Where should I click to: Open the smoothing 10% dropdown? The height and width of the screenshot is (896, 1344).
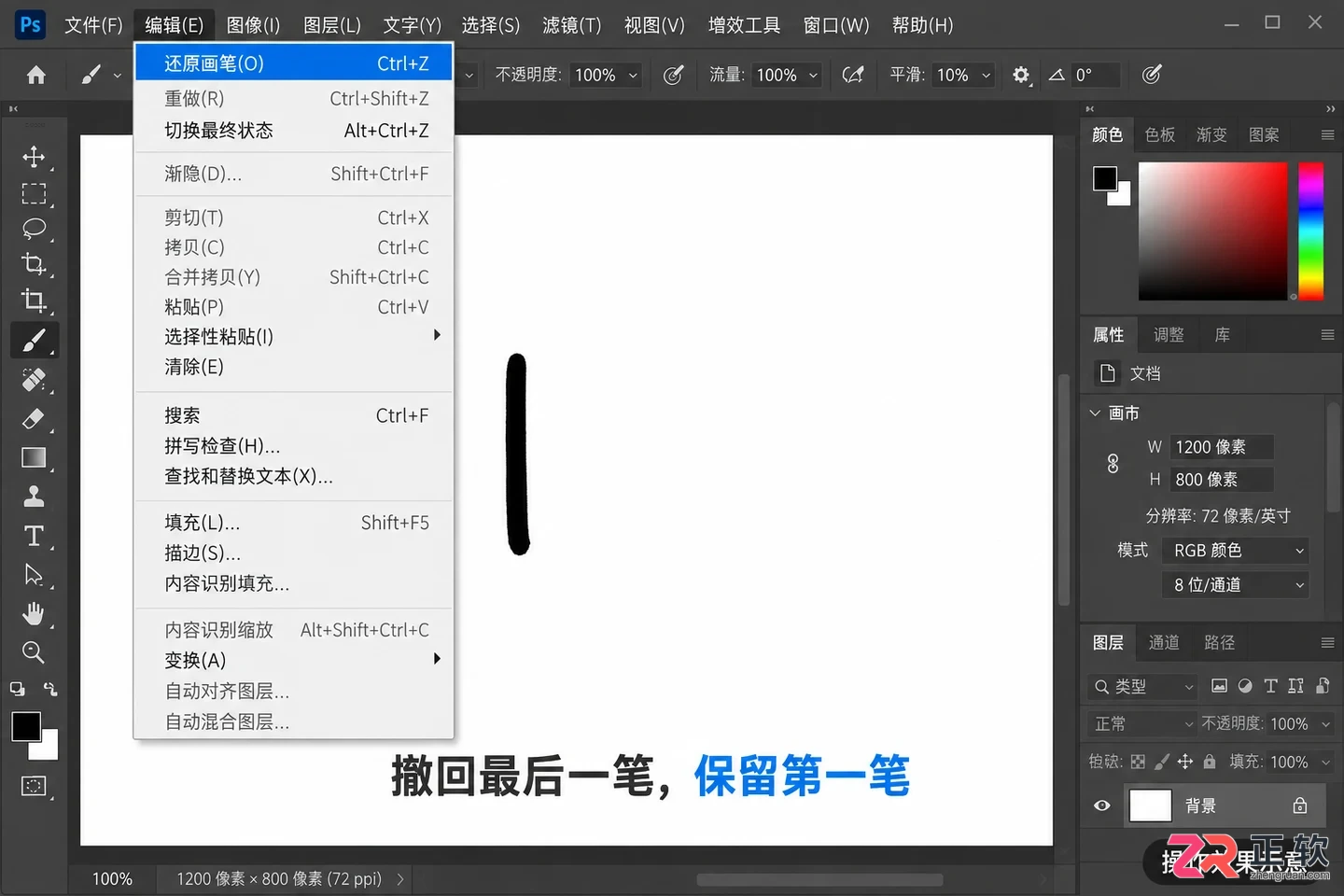[x=963, y=75]
